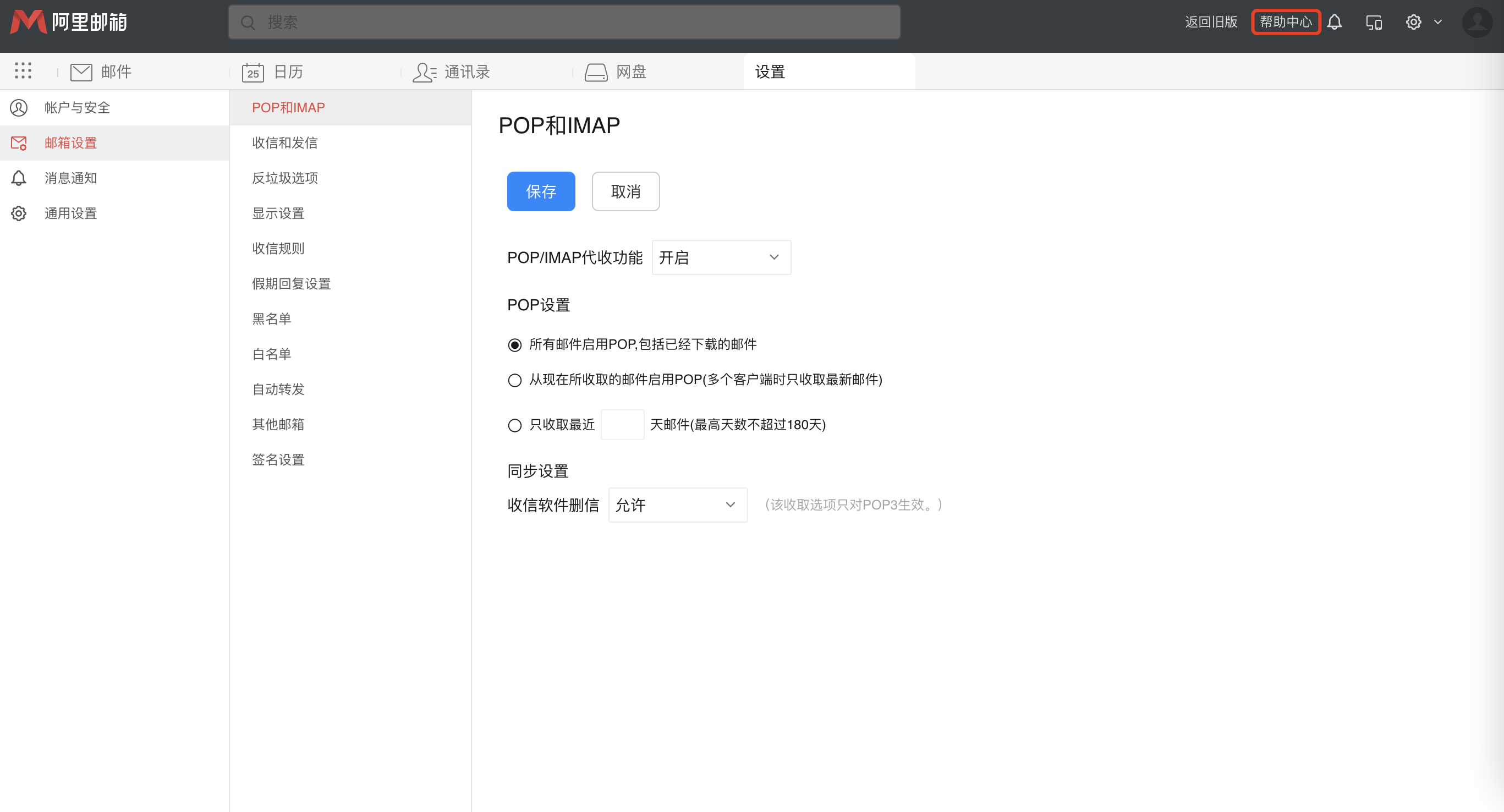
Task: Expand the chevron next to the header gear
Action: 1438,22
